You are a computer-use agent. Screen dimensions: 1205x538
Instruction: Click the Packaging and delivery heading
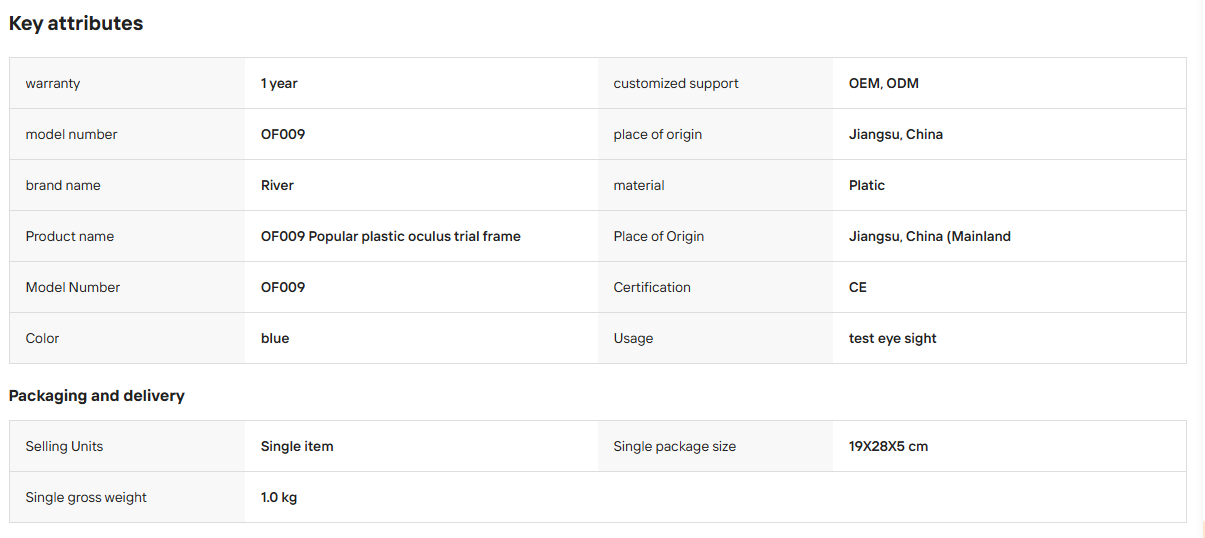click(x=97, y=395)
